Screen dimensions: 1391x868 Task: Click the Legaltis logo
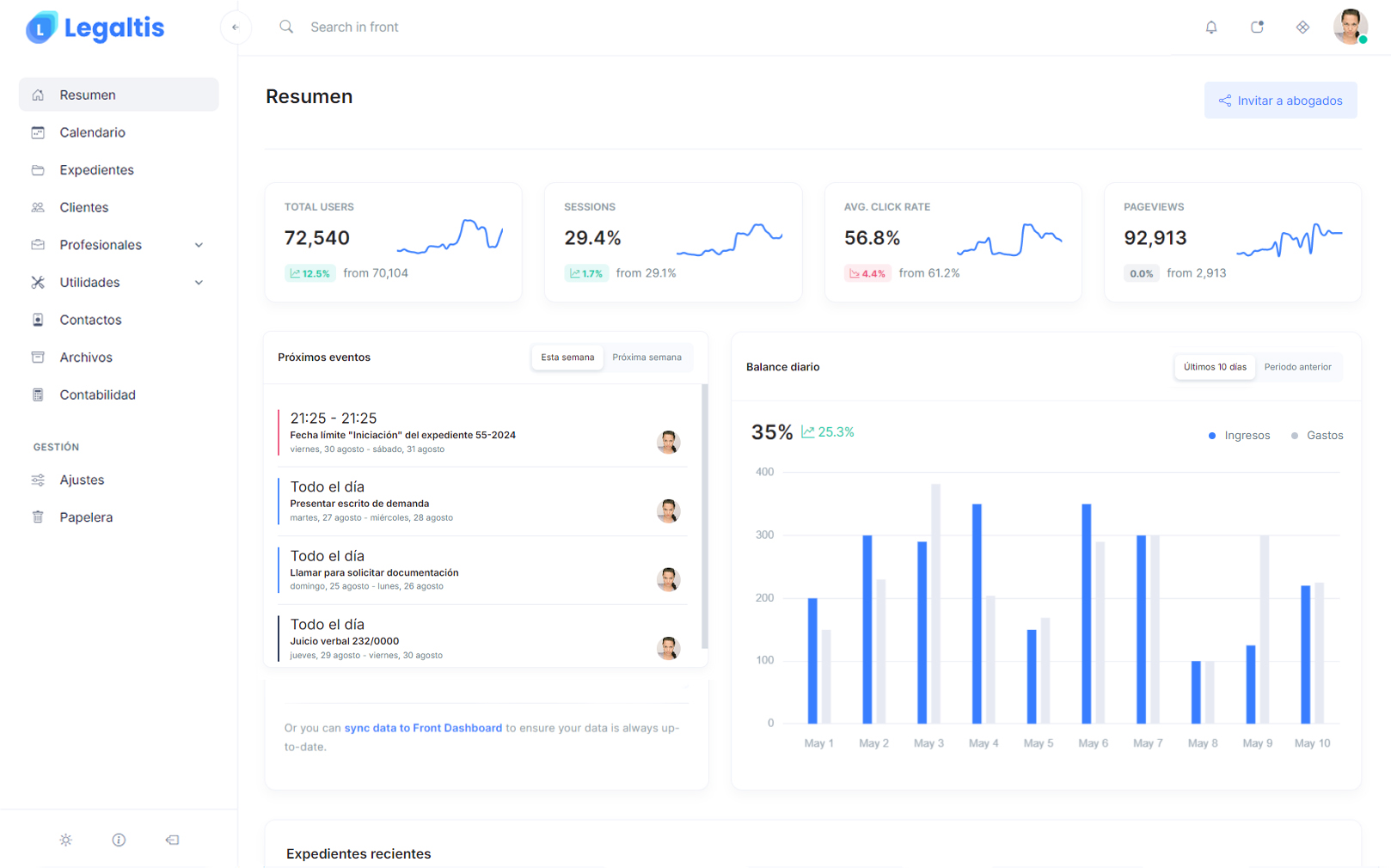coord(95,28)
